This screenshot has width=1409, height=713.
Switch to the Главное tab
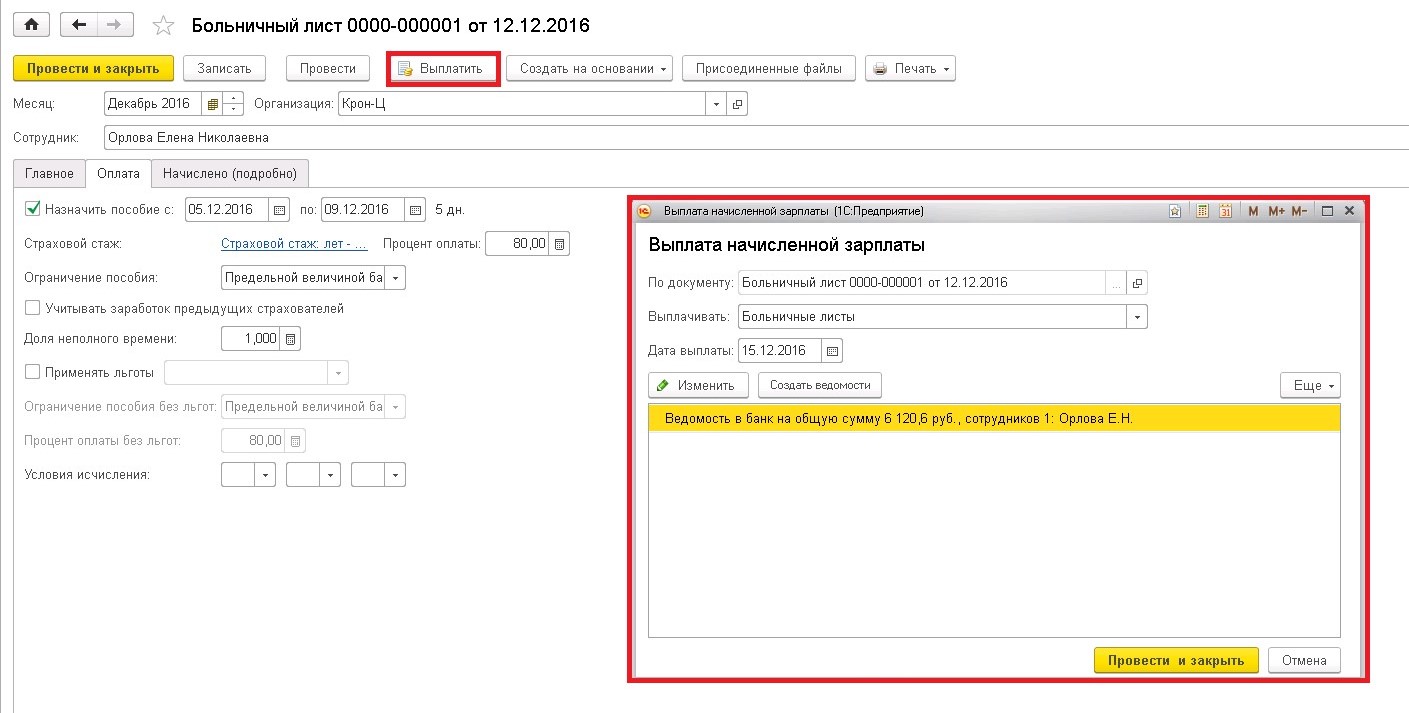(49, 173)
